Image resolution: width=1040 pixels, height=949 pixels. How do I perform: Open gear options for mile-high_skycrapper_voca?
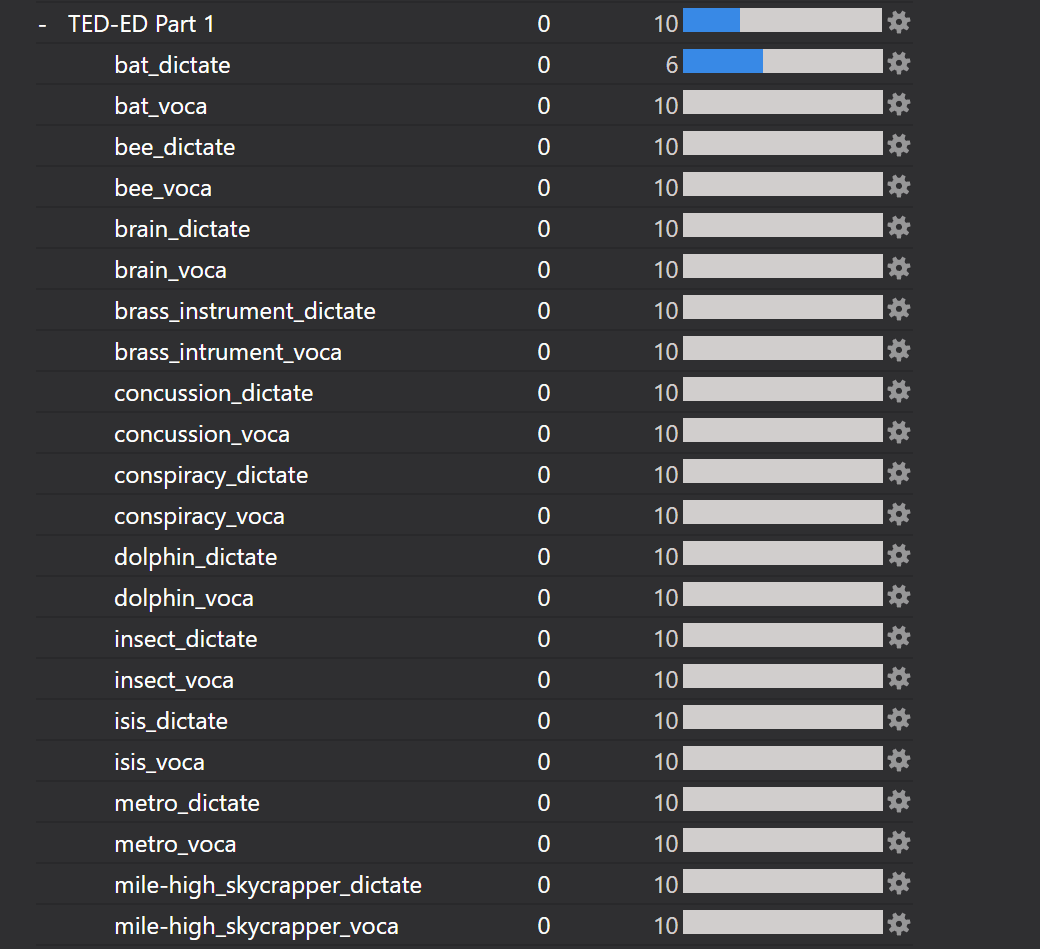(x=898, y=925)
